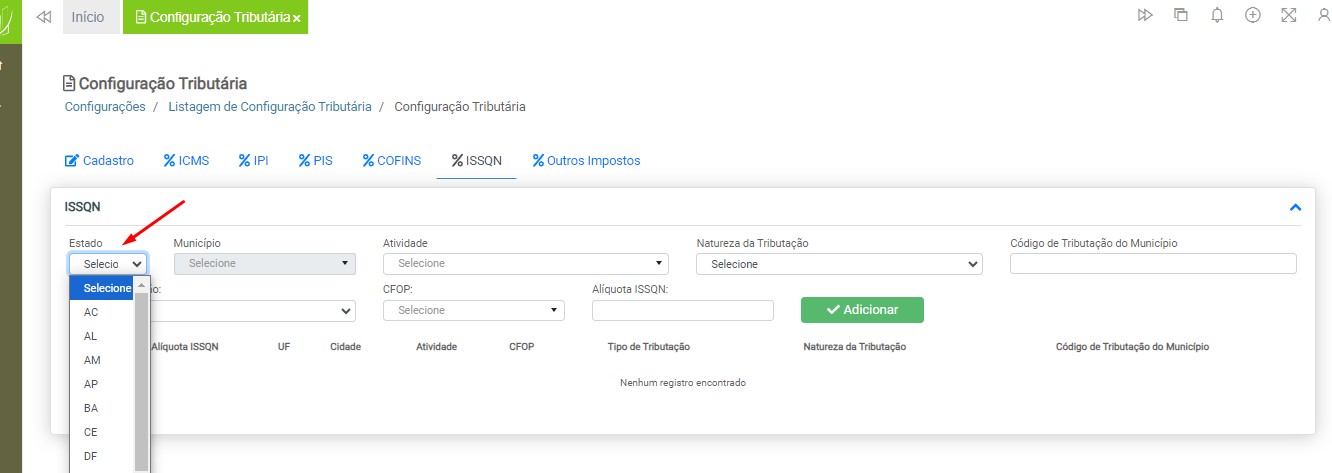Toggle fullscreen with the expand arrows icon
The image size is (1332, 473).
(1288, 15)
